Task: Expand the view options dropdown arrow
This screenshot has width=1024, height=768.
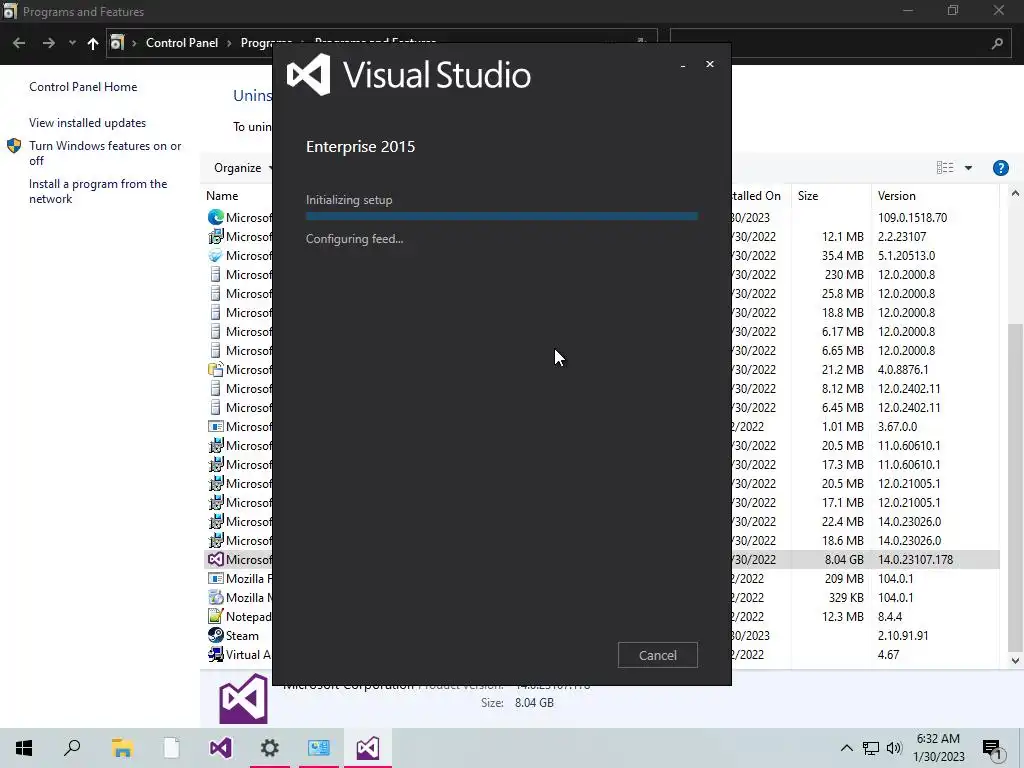Action: click(968, 168)
